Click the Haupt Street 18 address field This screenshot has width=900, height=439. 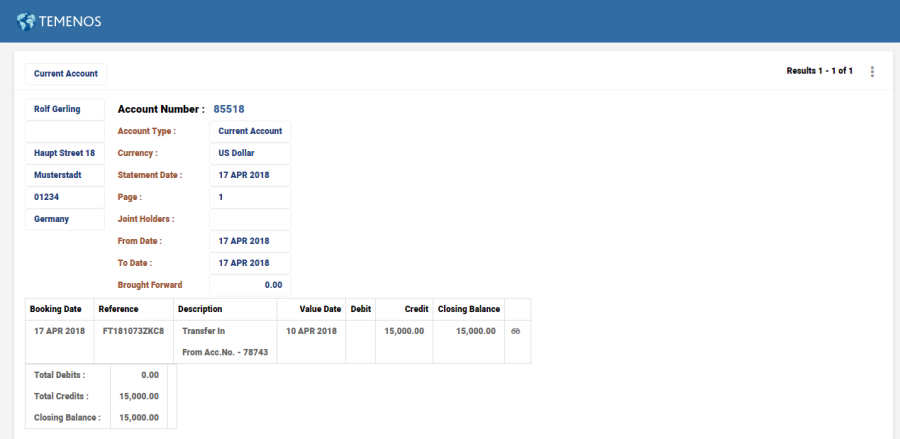64,153
